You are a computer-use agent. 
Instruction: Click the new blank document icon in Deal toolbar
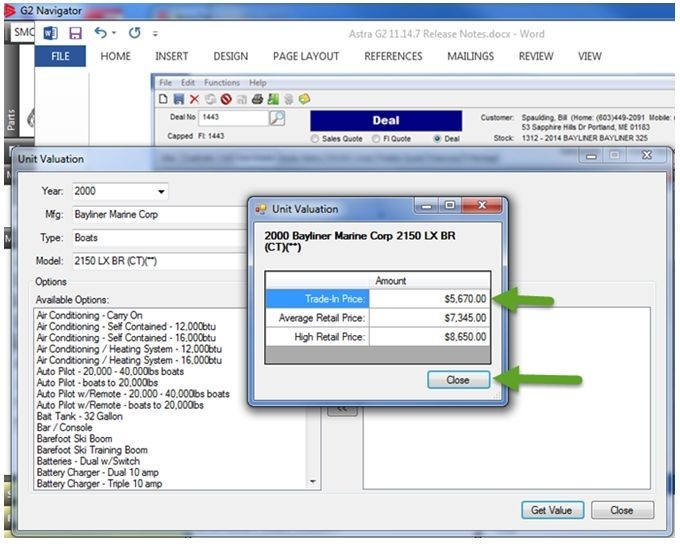[x=163, y=99]
